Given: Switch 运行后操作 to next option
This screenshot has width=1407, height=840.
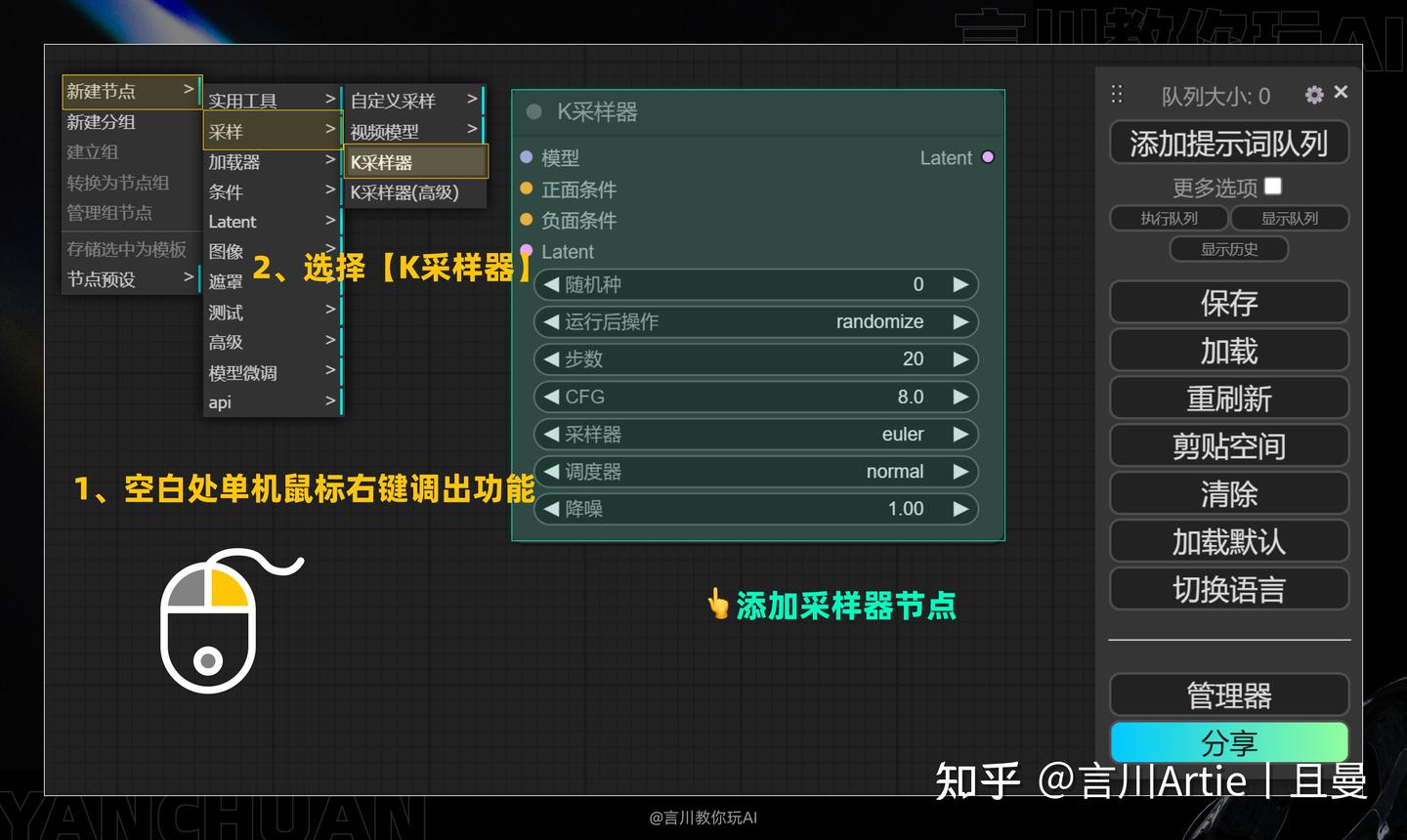Looking at the screenshot, I should coord(960,321).
